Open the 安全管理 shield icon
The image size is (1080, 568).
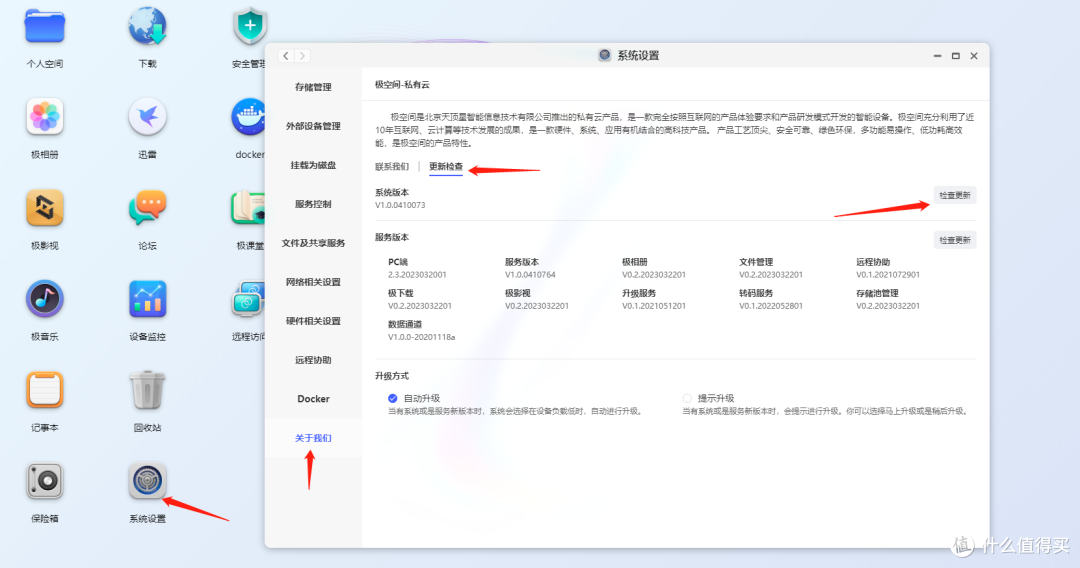(249, 28)
